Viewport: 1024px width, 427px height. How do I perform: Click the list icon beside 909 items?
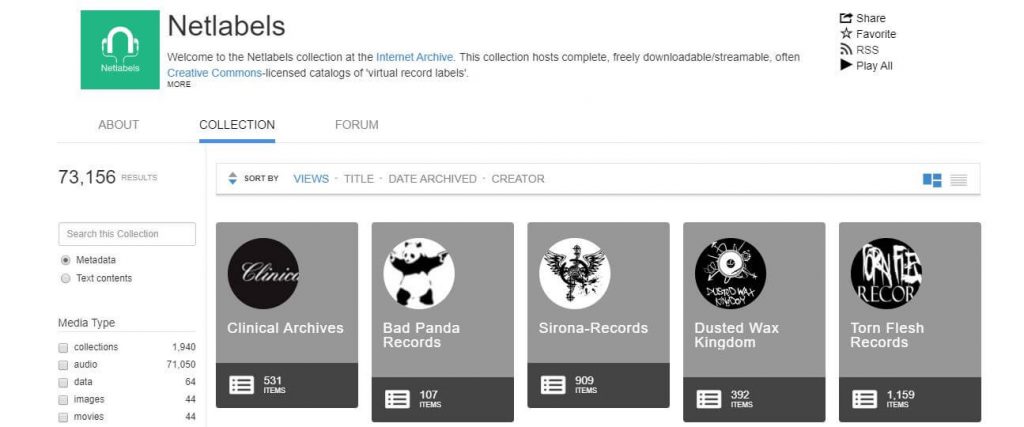point(553,385)
